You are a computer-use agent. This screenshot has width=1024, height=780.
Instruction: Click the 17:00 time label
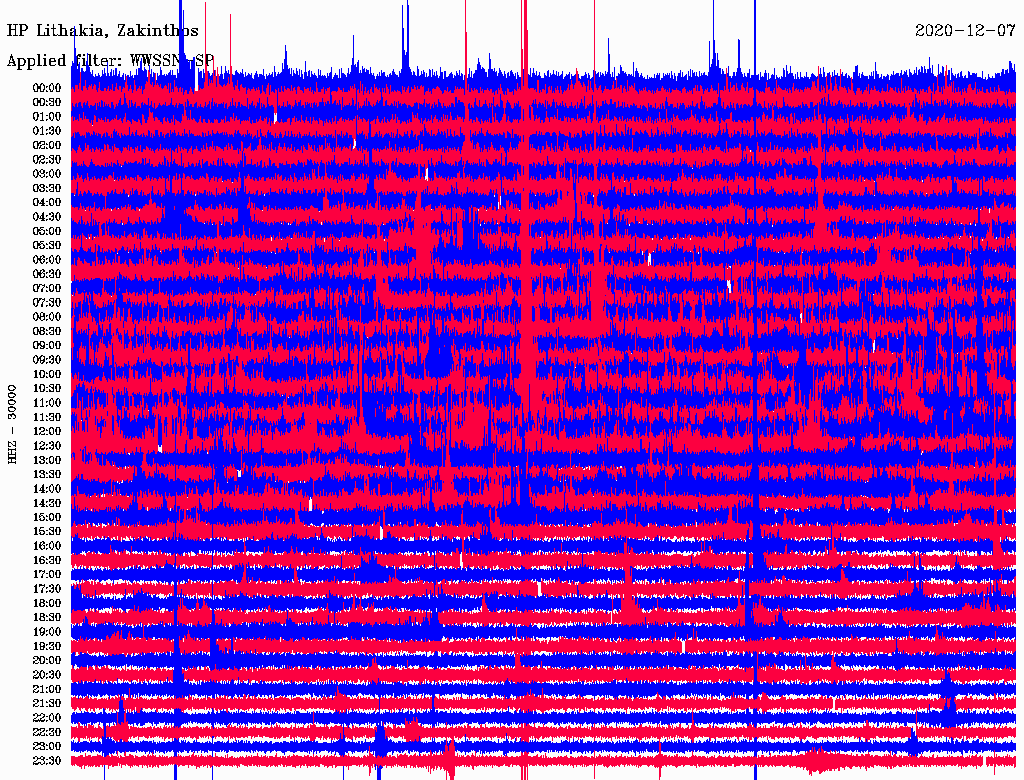(x=47, y=575)
